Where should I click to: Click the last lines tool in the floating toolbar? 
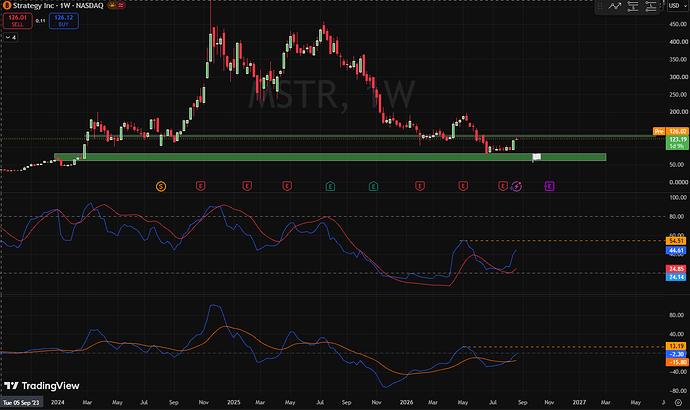click(650, 6)
